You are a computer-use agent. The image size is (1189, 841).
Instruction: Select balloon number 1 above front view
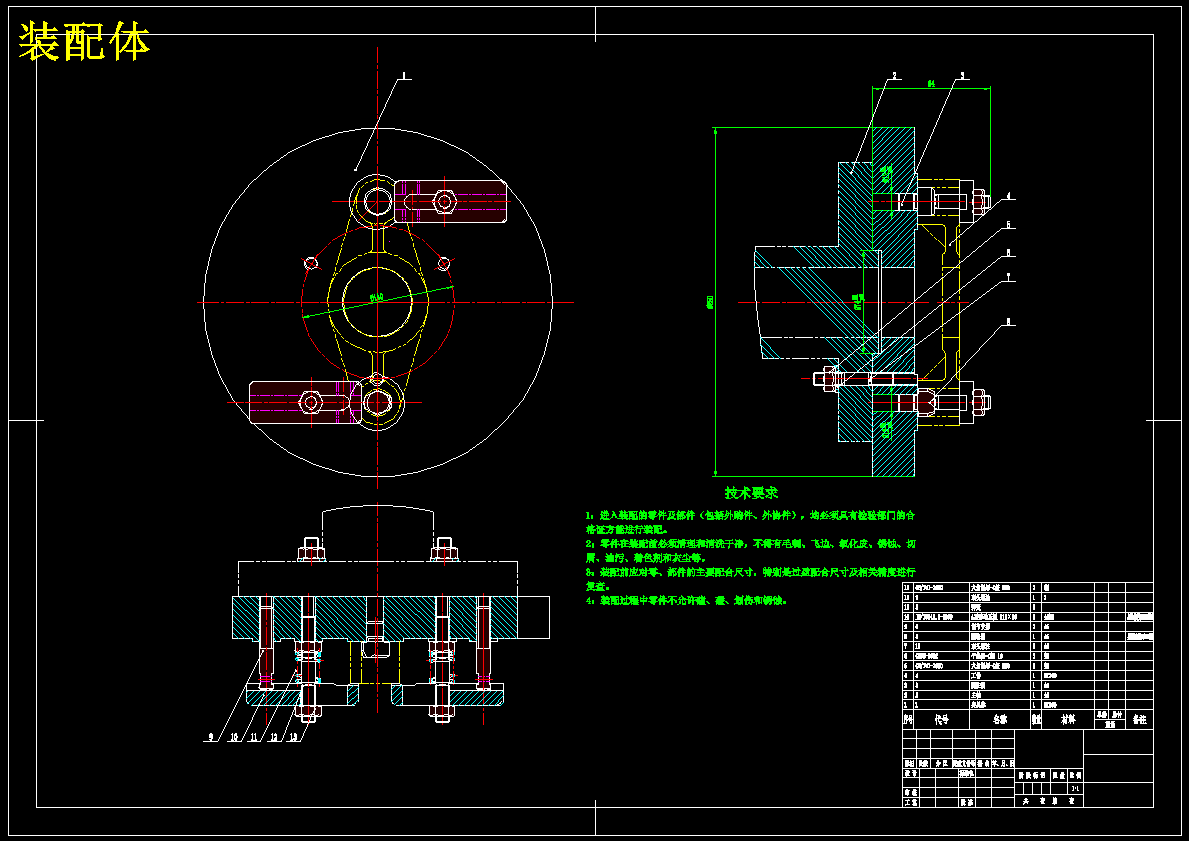(x=404, y=76)
